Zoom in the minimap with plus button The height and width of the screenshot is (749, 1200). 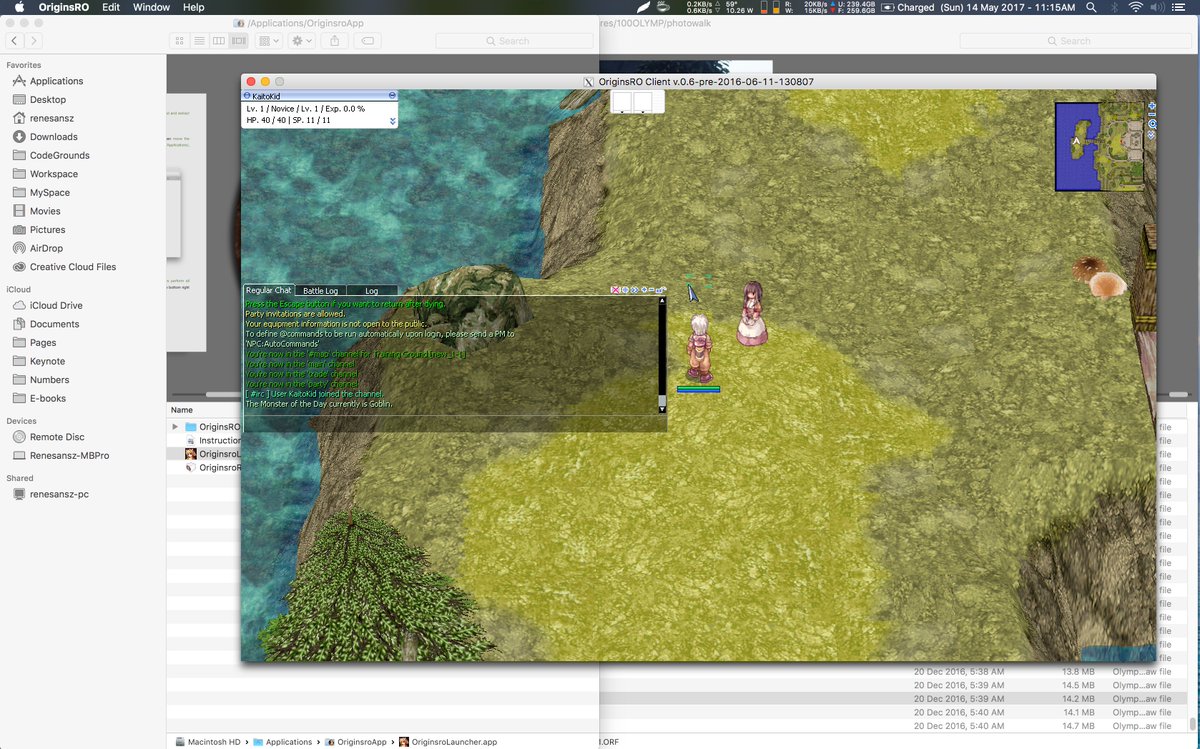1152,106
